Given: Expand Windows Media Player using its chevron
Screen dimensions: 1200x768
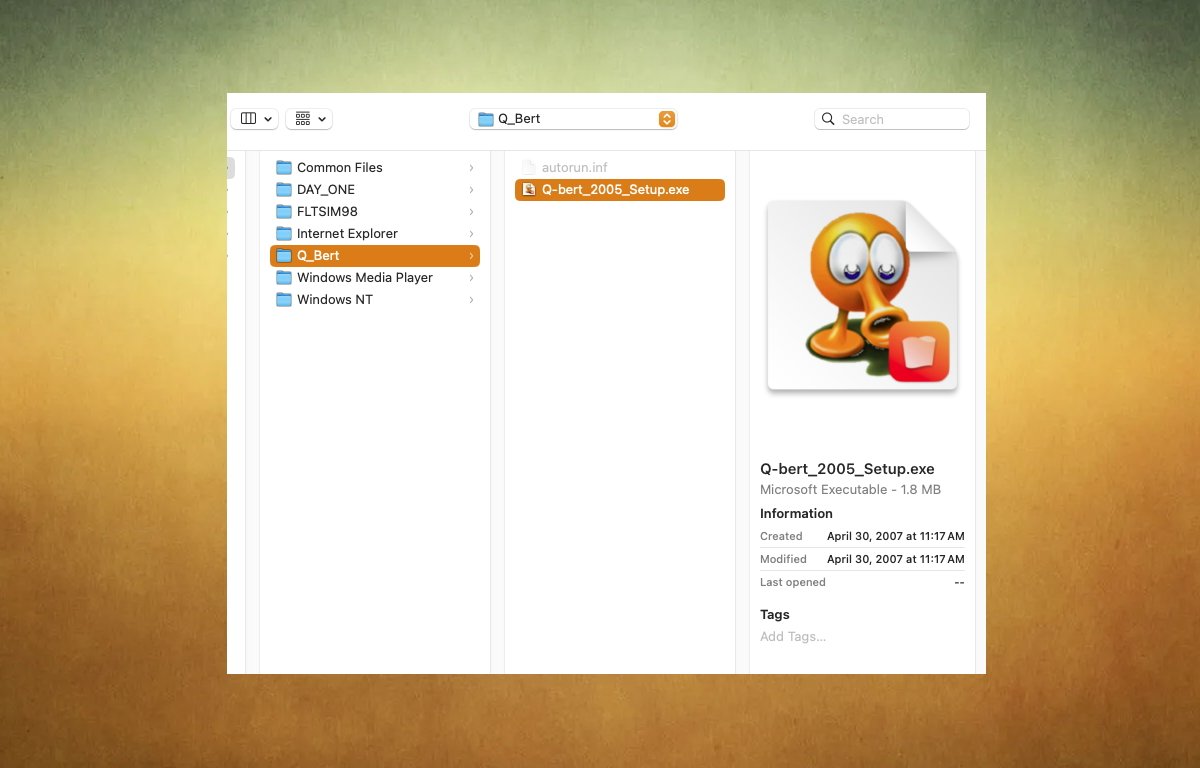Looking at the screenshot, I should click(x=471, y=277).
